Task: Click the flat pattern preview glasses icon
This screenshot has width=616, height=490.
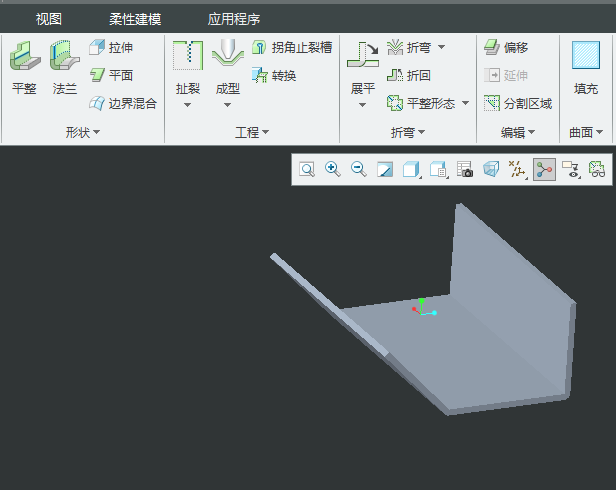Action: pyautogui.click(x=597, y=169)
